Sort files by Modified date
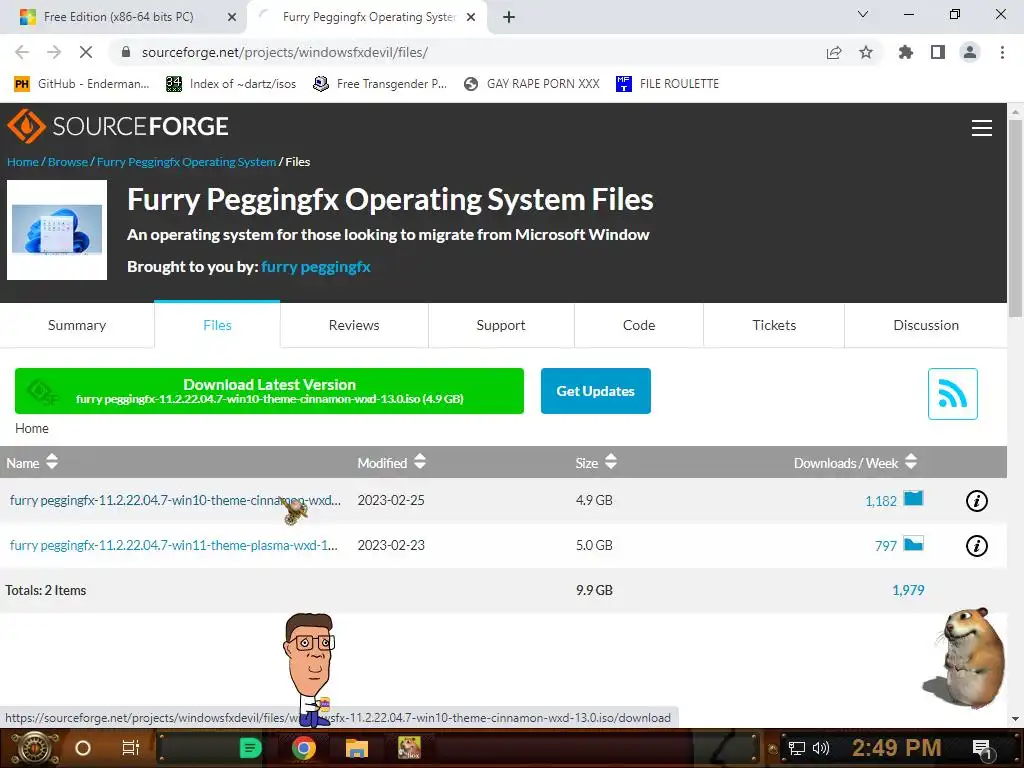The width and height of the screenshot is (1024, 768). (x=392, y=462)
